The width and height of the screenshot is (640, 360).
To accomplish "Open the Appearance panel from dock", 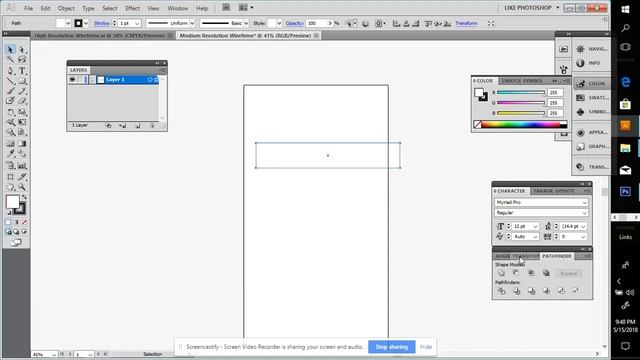I will tap(592, 132).
